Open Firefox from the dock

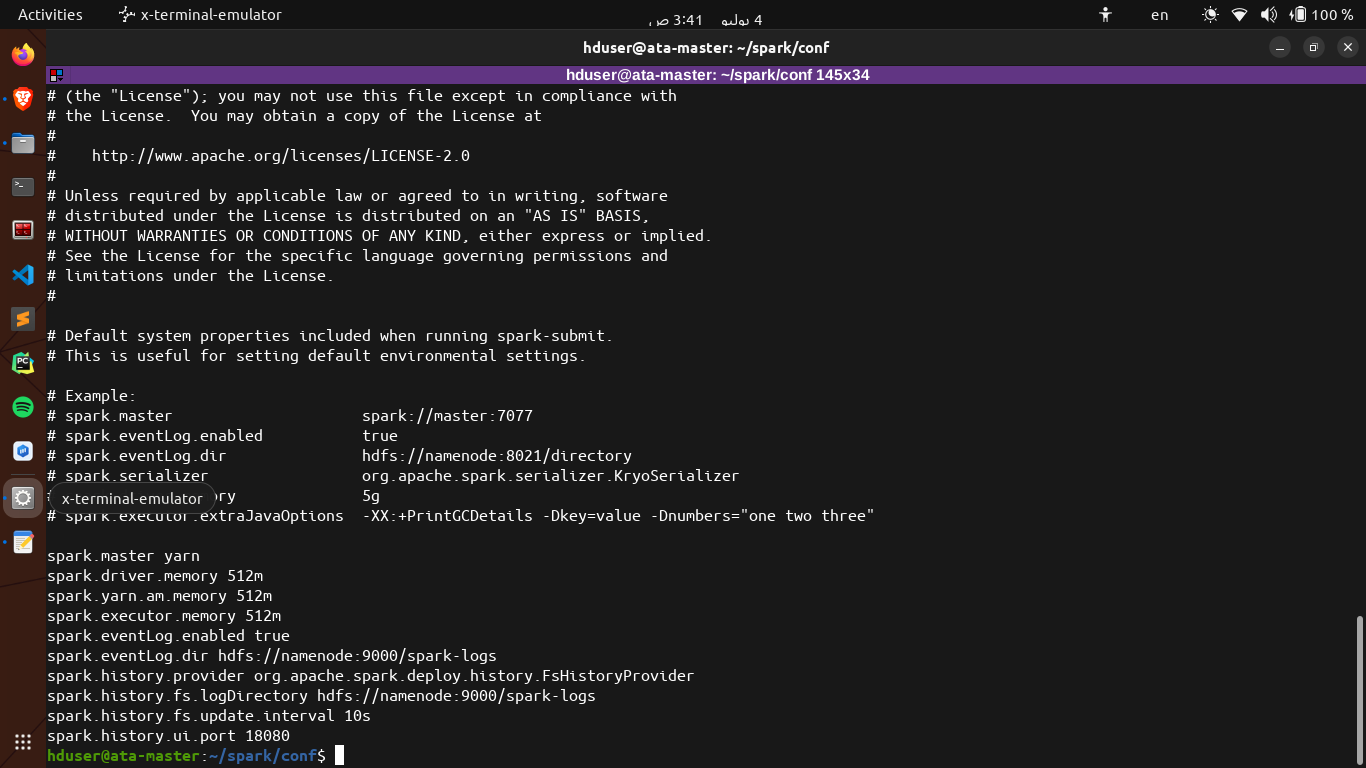pos(22,55)
